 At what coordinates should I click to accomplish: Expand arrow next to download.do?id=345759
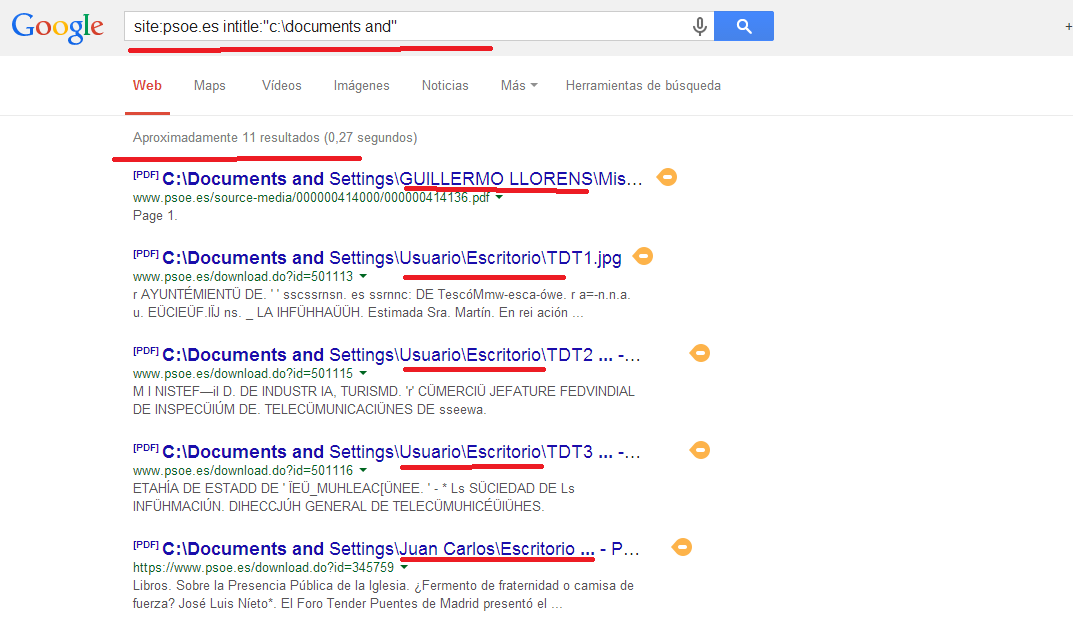pyautogui.click(x=404, y=567)
